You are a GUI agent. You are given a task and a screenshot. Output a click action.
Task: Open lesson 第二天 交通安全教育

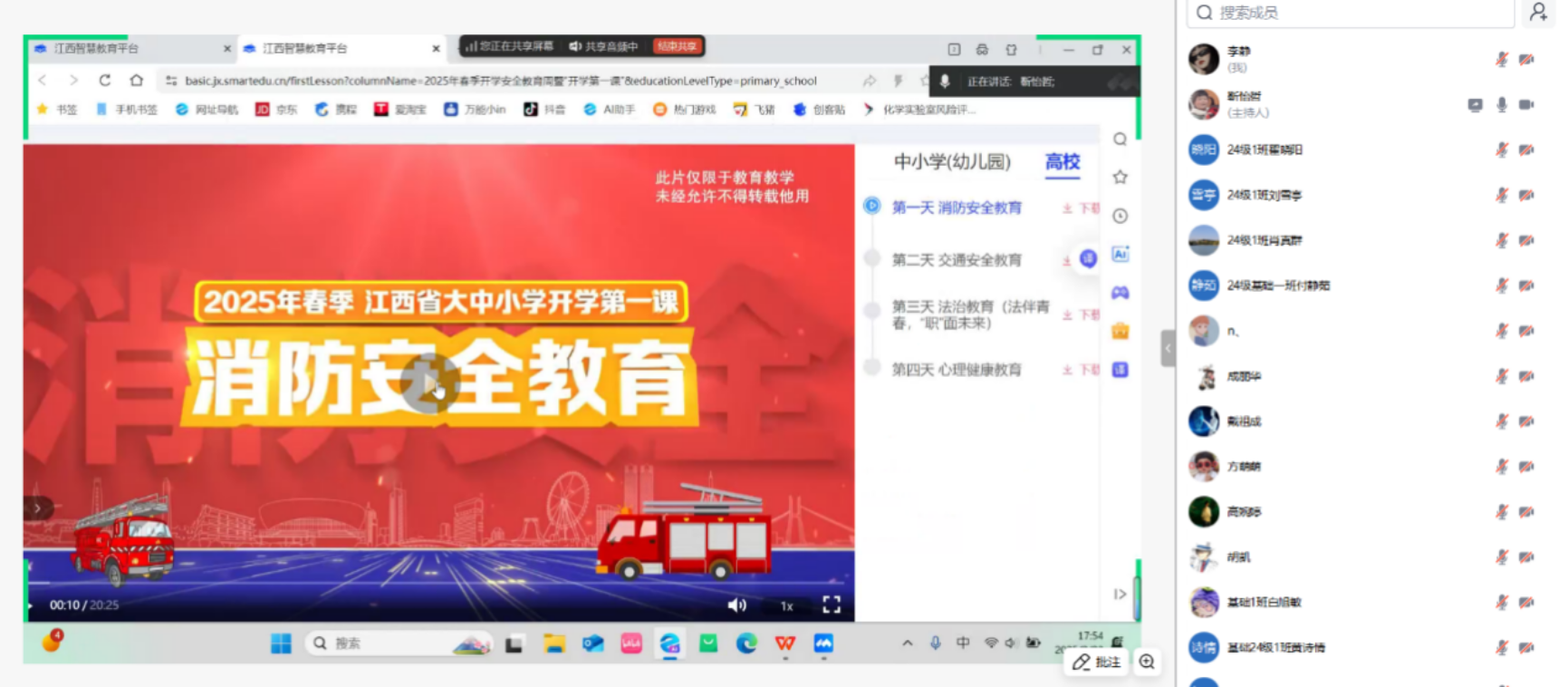[957, 260]
